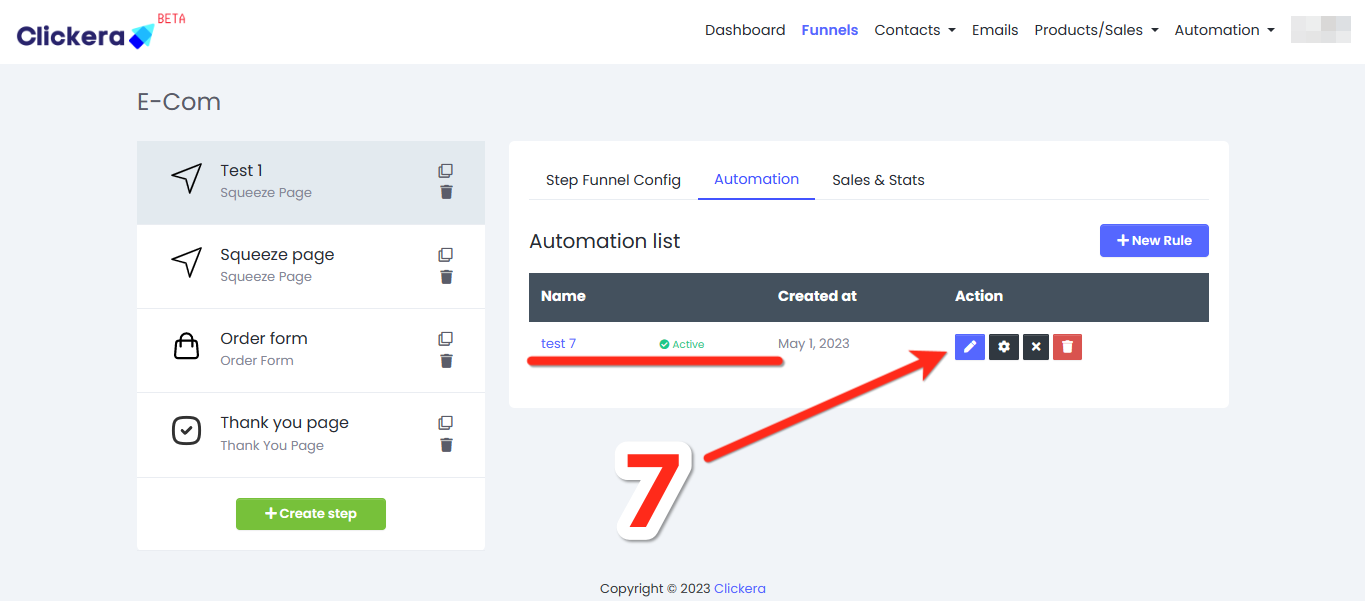Image resolution: width=1365 pixels, height=601 pixels.
Task: Select the Automation tab
Action: point(756,180)
